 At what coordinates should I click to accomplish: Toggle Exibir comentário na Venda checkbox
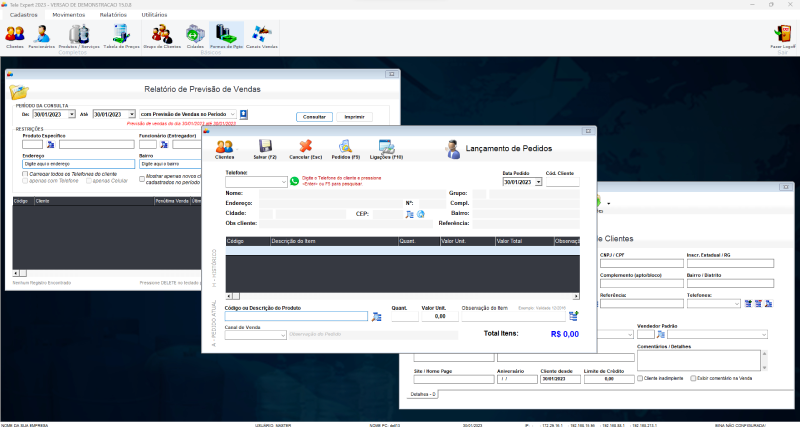pyautogui.click(x=693, y=378)
